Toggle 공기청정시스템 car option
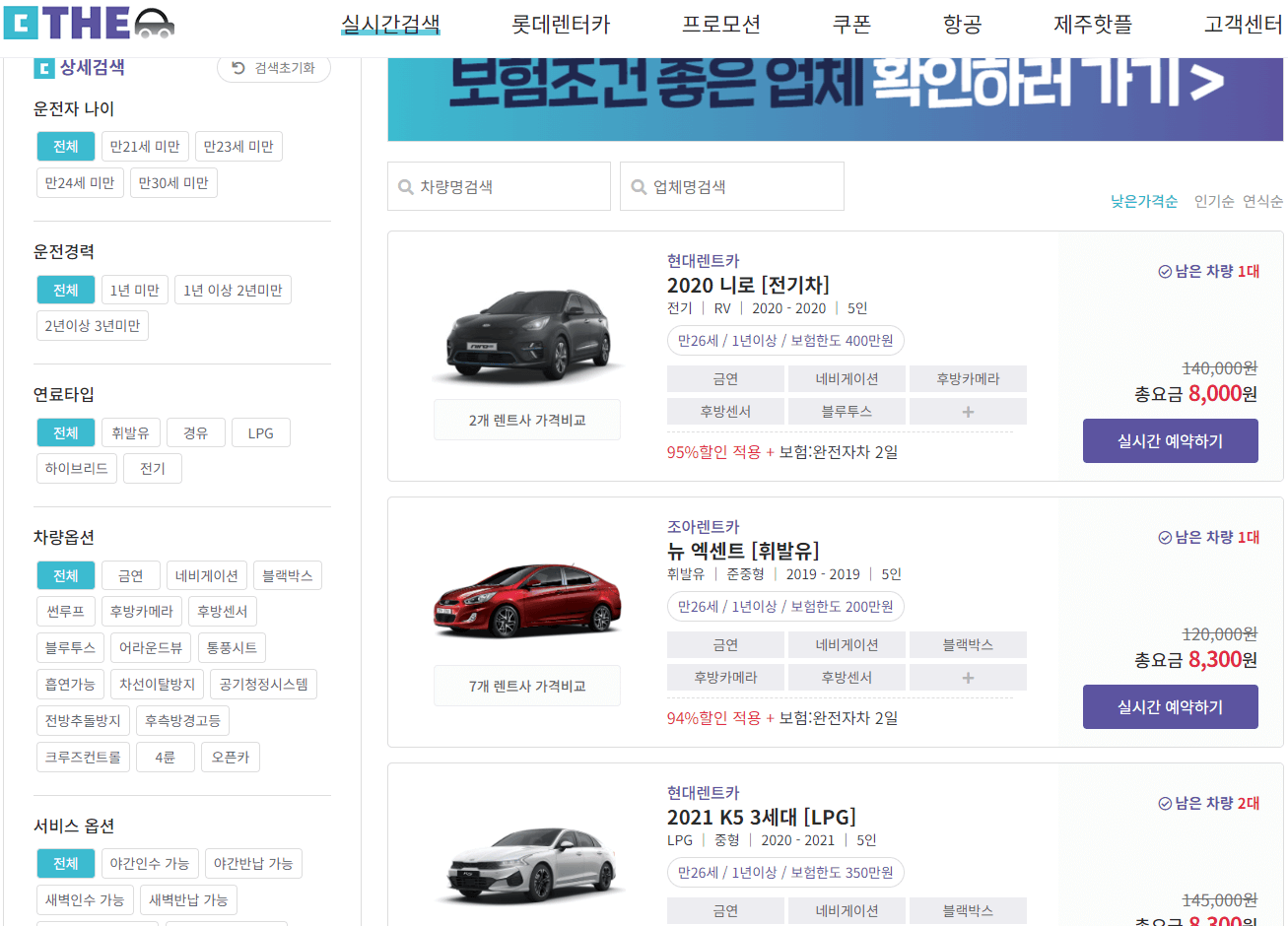Viewport: 1288px width, 926px height. pyautogui.click(x=264, y=685)
